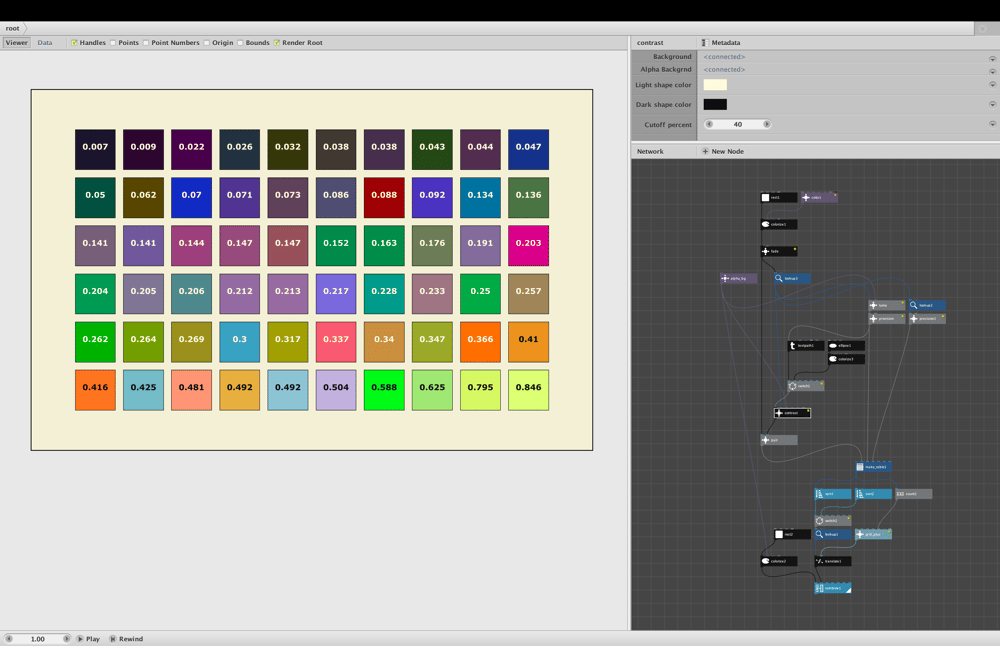Select the pair node
Image resolution: width=1000 pixels, height=646 pixels.
(x=779, y=440)
